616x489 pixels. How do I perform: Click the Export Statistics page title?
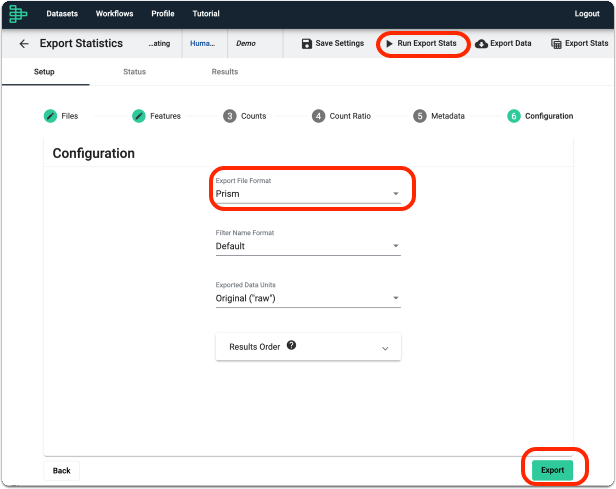[x=81, y=43]
